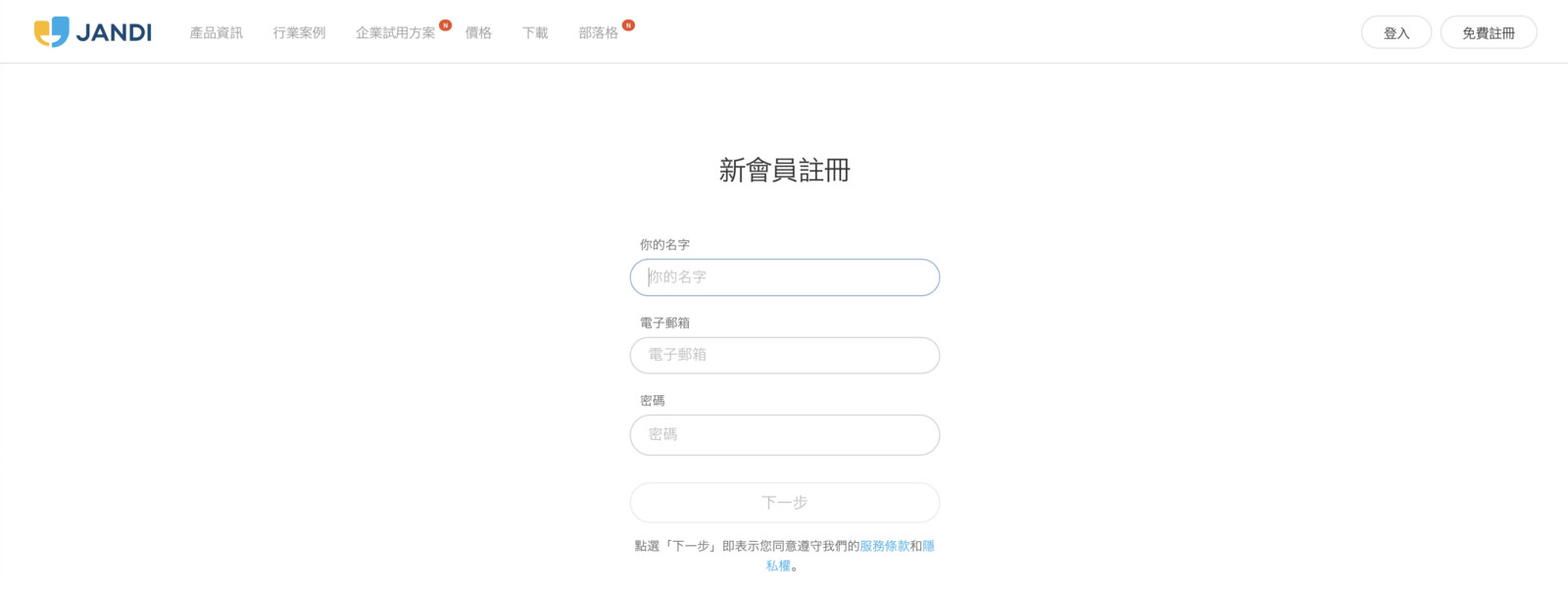This screenshot has width=1568, height=591.
Task: Open the 產品資訊 menu item
Action: 216,33
